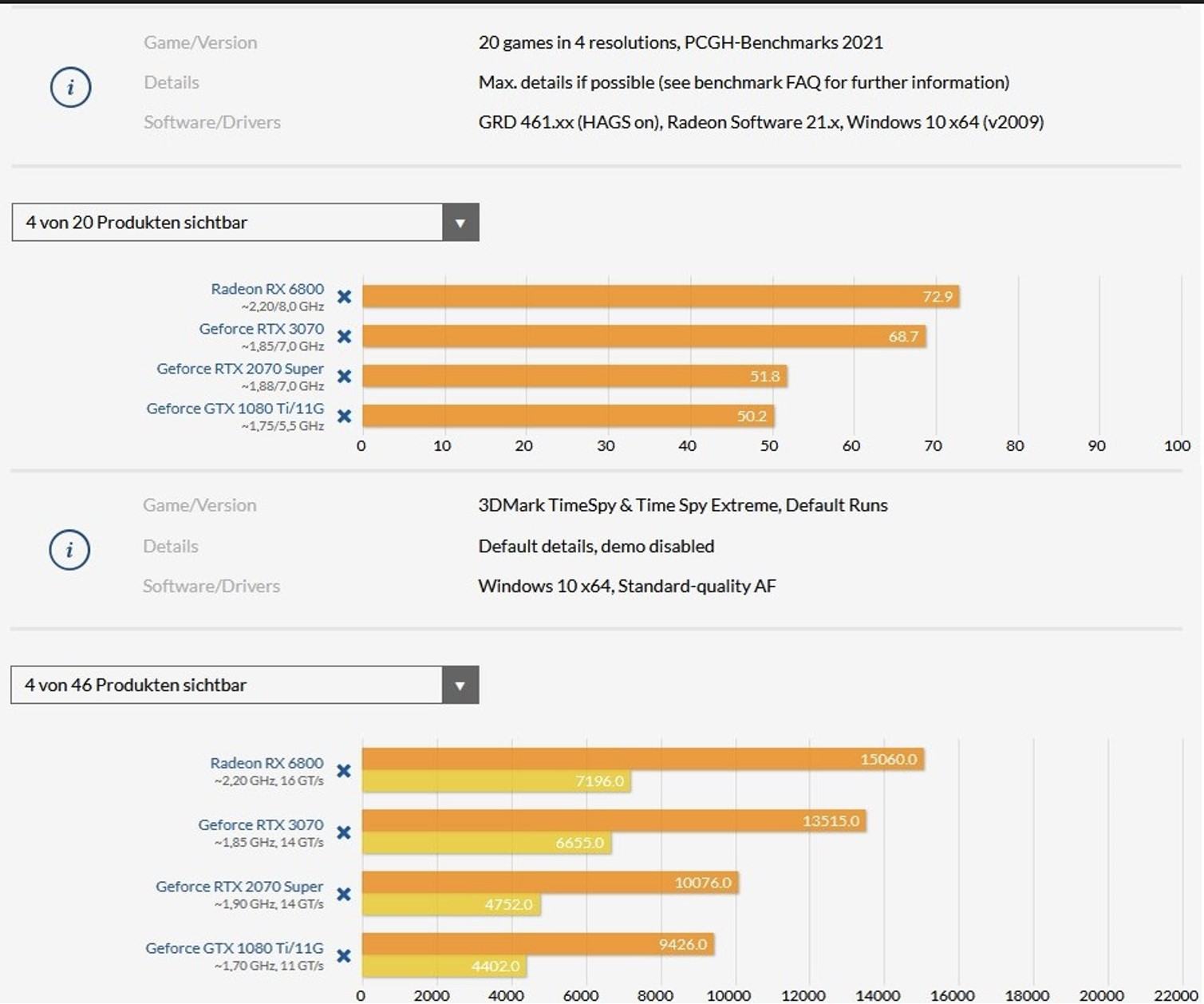Open the Geforce RTX 3070 link in 3DMark chart
This screenshot has height=1004, width=1204.
261,824
